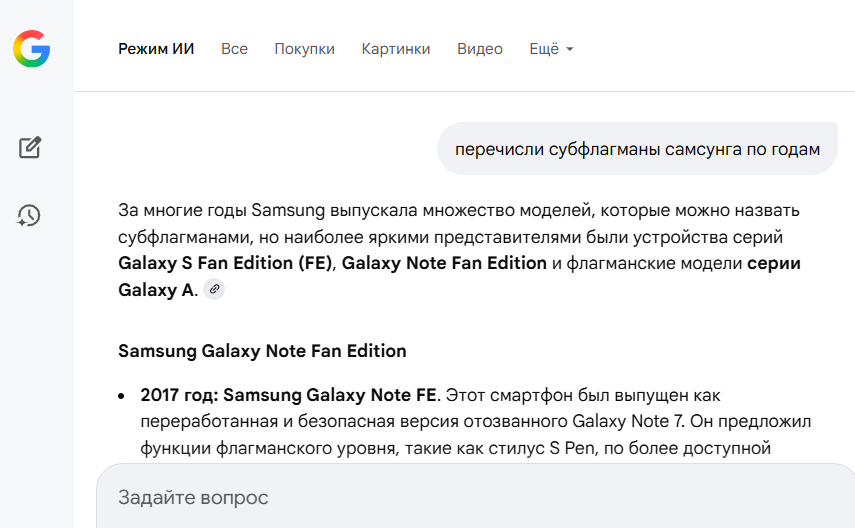Switch to the Видео tab
This screenshot has height=528, width=855.
[480, 49]
